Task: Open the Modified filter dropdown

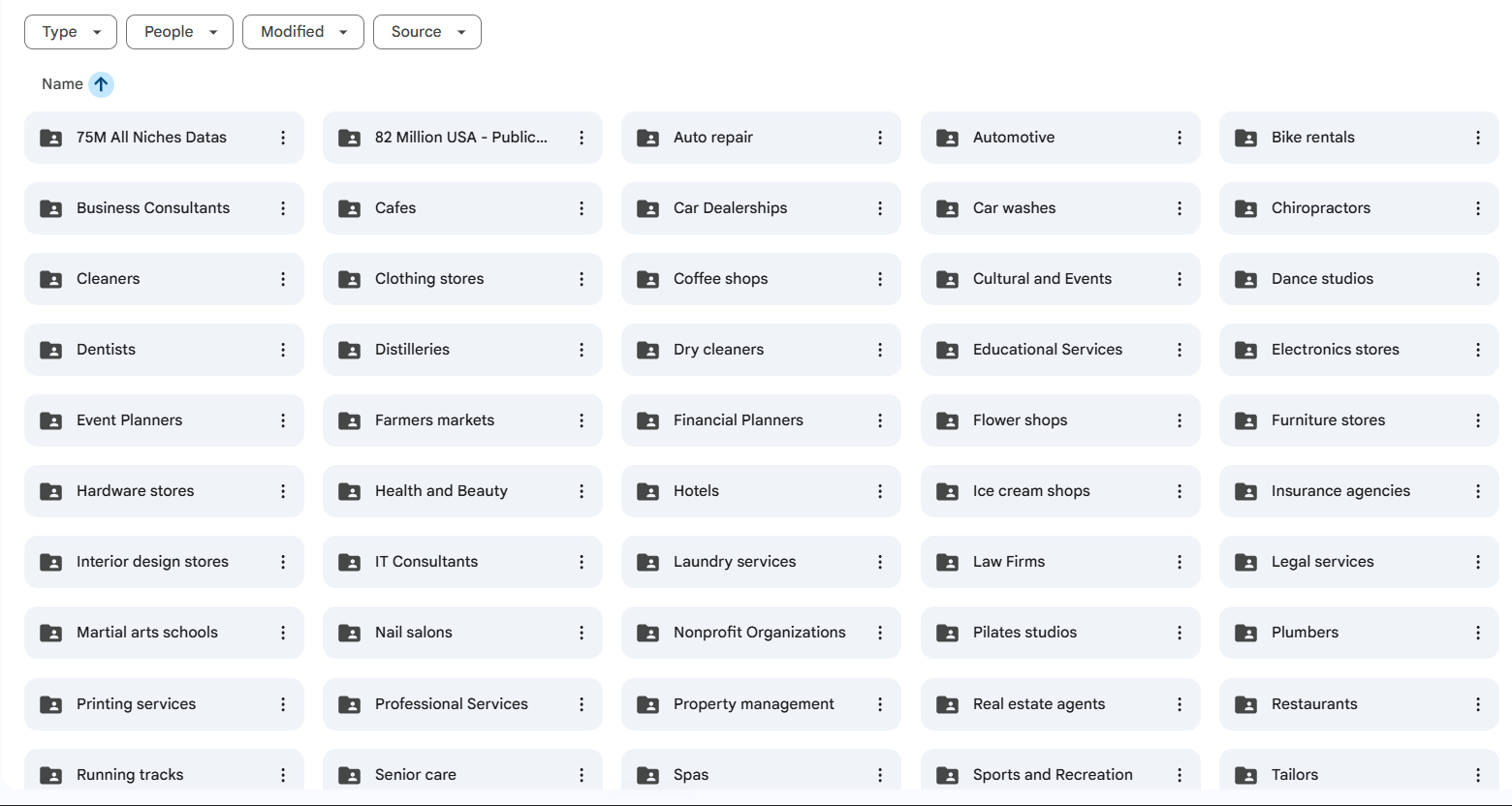Action: pos(303,32)
